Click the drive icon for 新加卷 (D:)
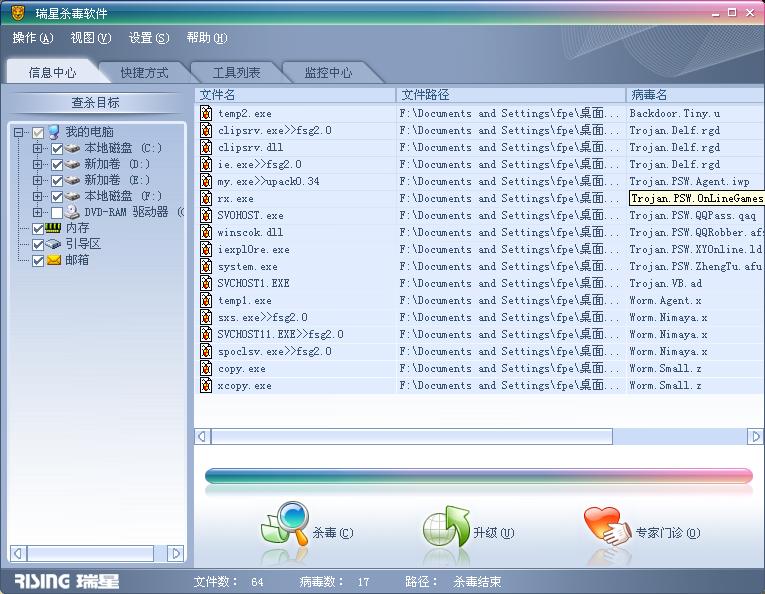Viewport: 765px width, 594px height. (x=73, y=164)
